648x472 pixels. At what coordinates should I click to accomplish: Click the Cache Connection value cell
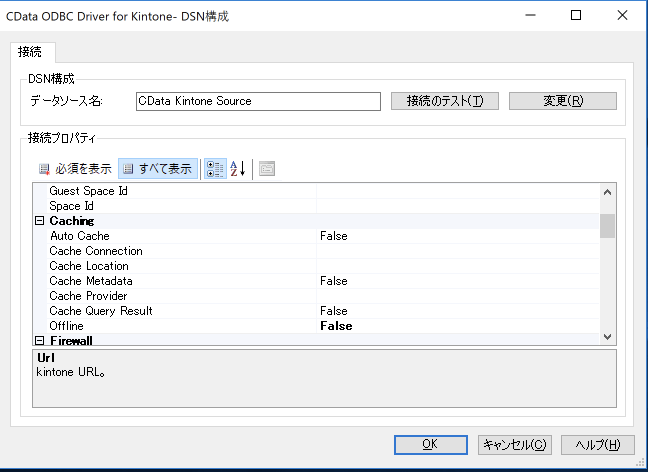(458, 251)
